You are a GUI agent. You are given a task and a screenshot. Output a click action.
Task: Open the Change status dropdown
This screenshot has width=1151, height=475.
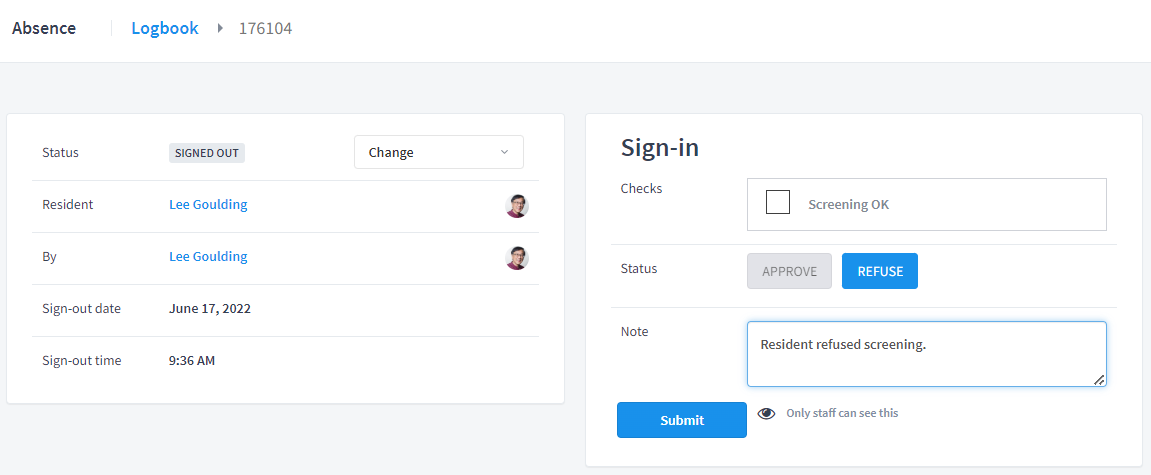[x=439, y=152]
